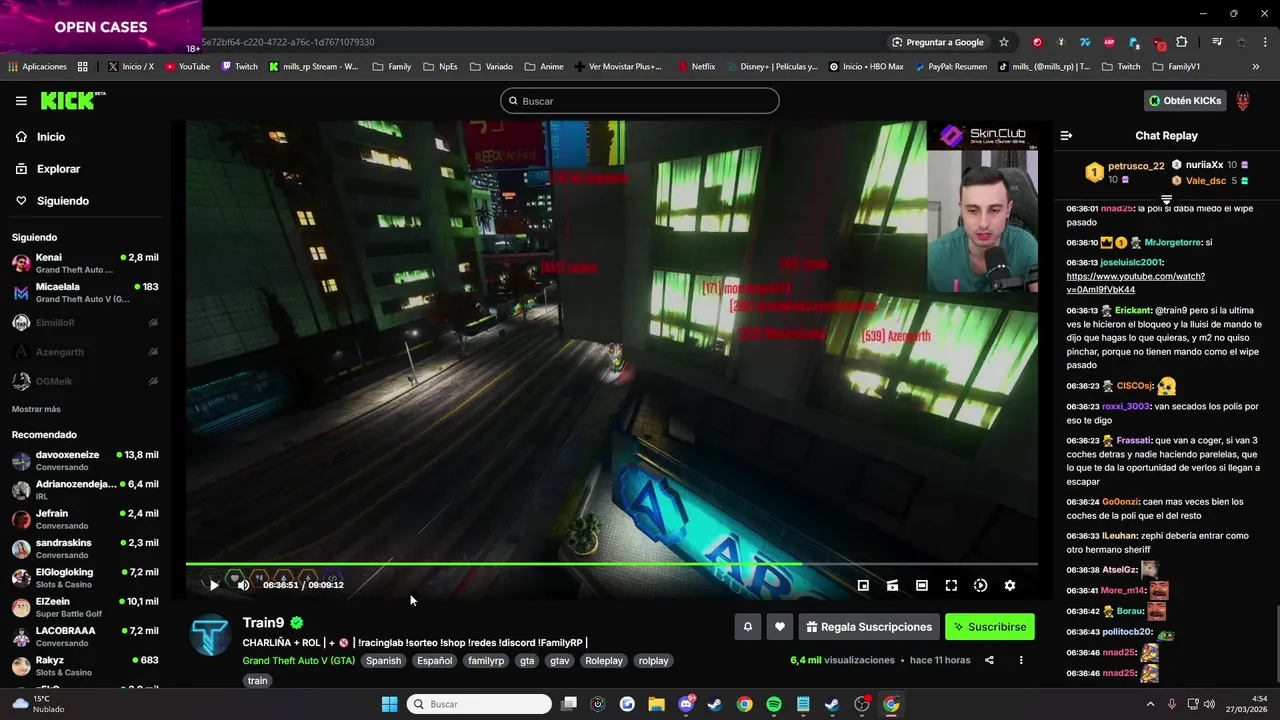Open the three-dot options below the video
Screen dimensions: 1280x720
[x=1021, y=660]
